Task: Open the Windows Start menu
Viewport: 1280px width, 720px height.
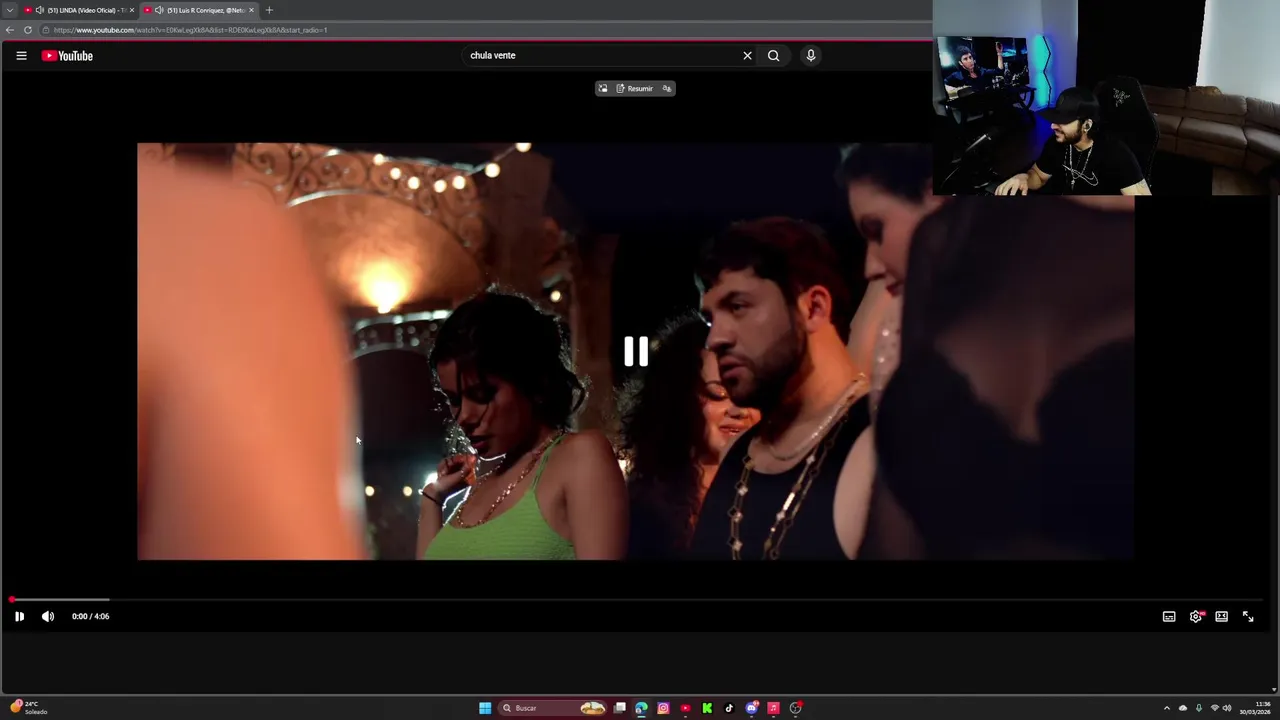Action: pyautogui.click(x=485, y=708)
